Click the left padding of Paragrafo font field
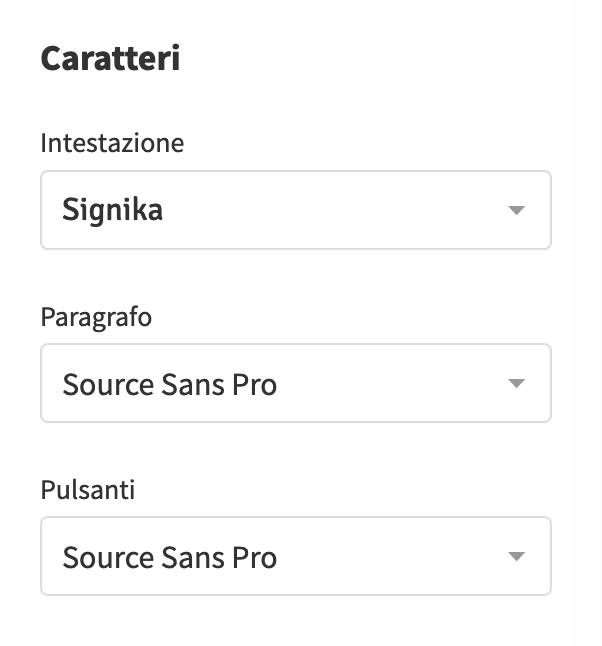The width and height of the screenshot is (602, 646). click(51, 383)
